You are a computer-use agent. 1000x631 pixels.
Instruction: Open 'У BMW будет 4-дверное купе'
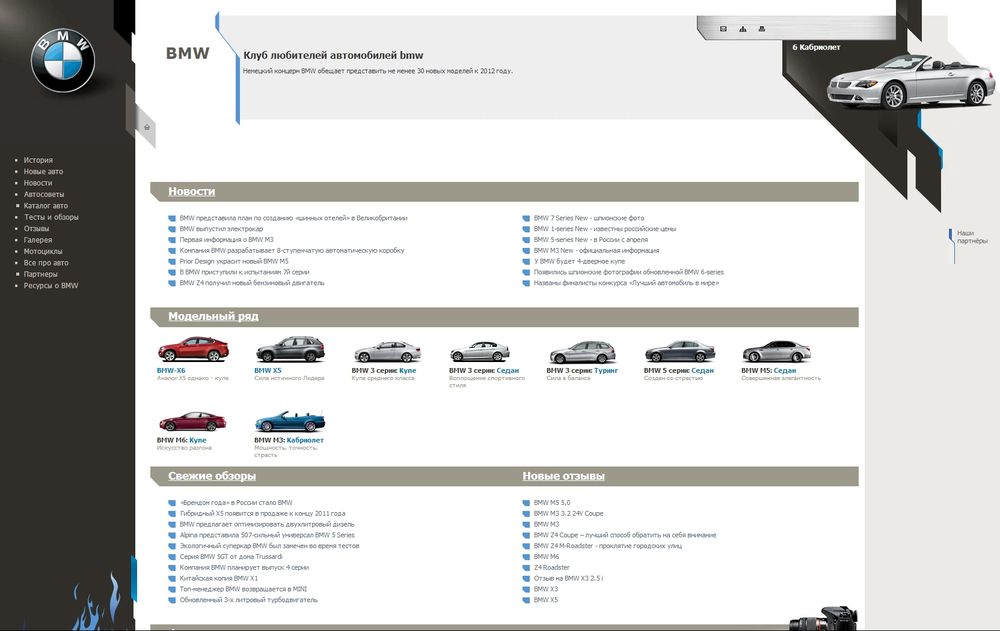(x=579, y=262)
